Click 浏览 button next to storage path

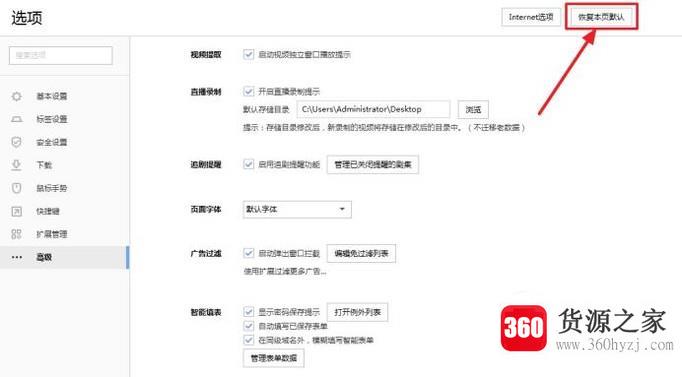pyautogui.click(x=473, y=109)
